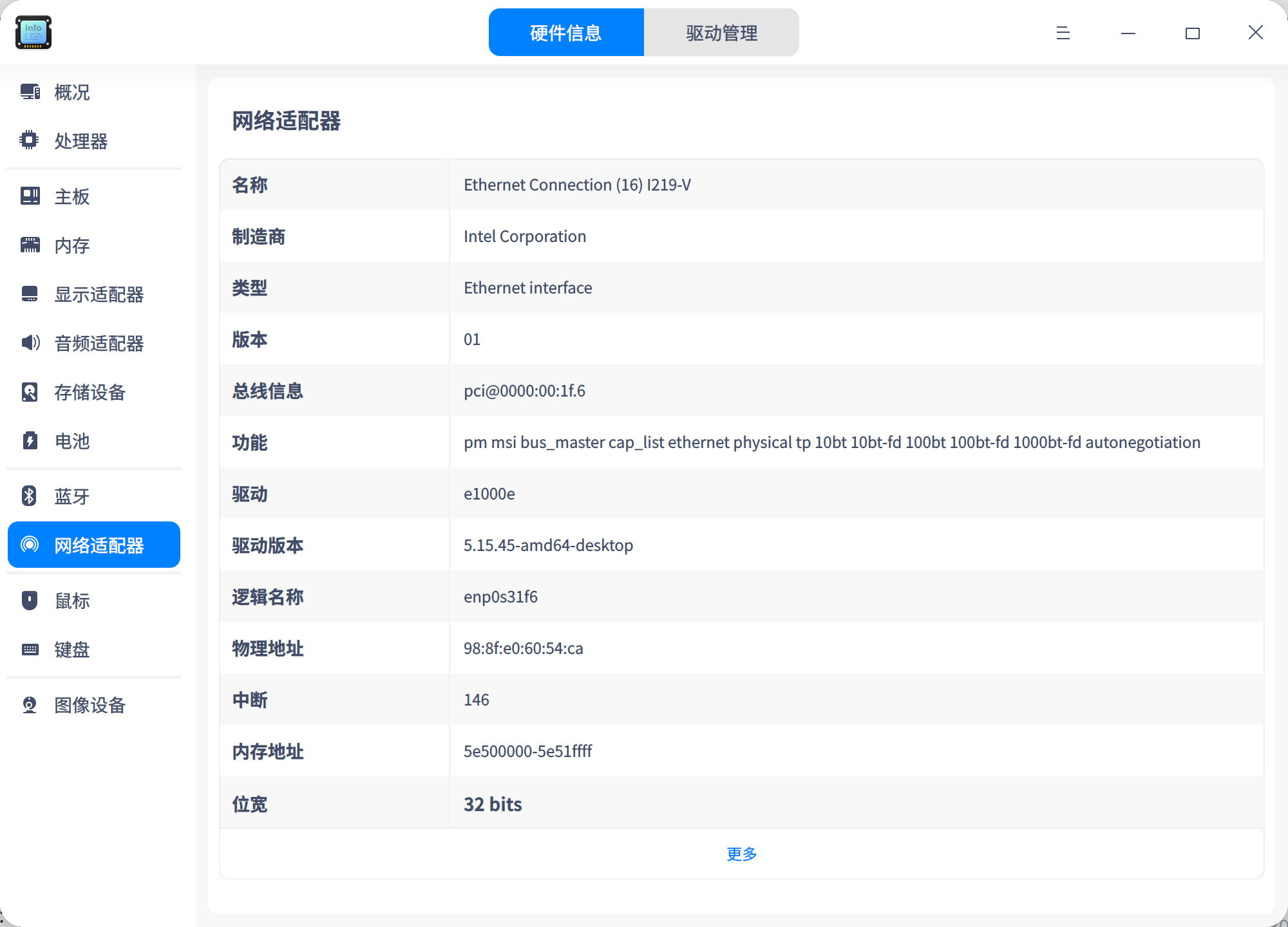Click the physical address value 98:8f:e0:60:54:ca
The image size is (1288, 927).
click(523, 648)
